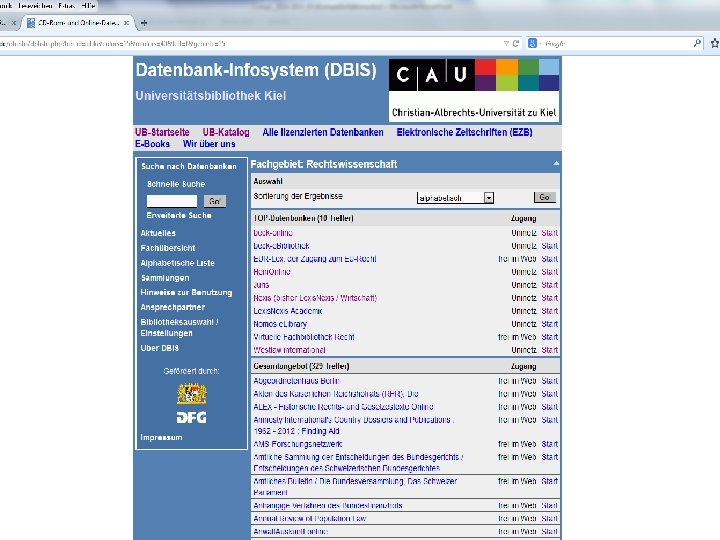Open a new browser tab with the plus
This screenshot has height=540, width=720.
[x=144, y=22]
